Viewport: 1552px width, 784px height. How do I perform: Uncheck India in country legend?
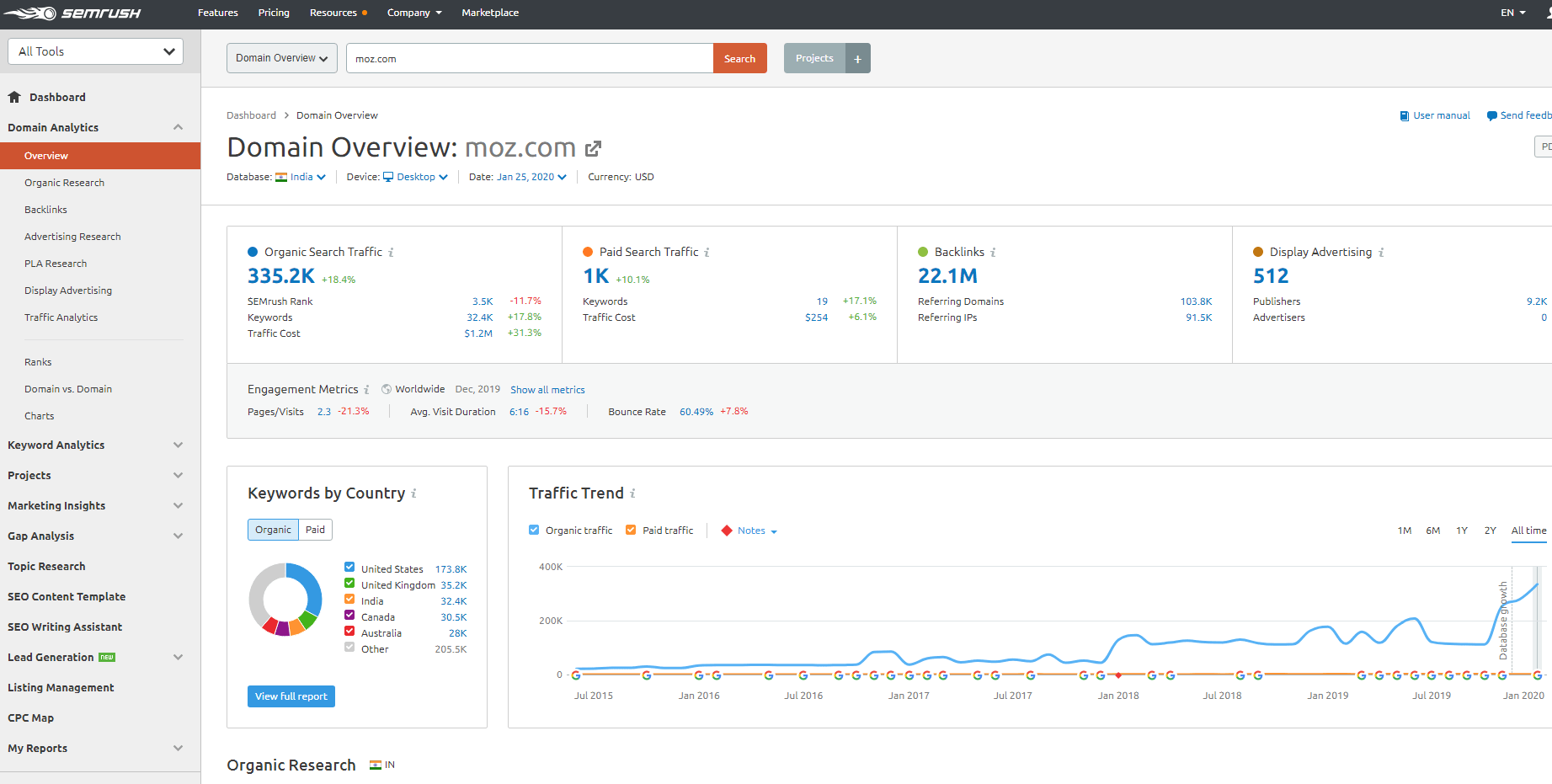click(x=349, y=599)
